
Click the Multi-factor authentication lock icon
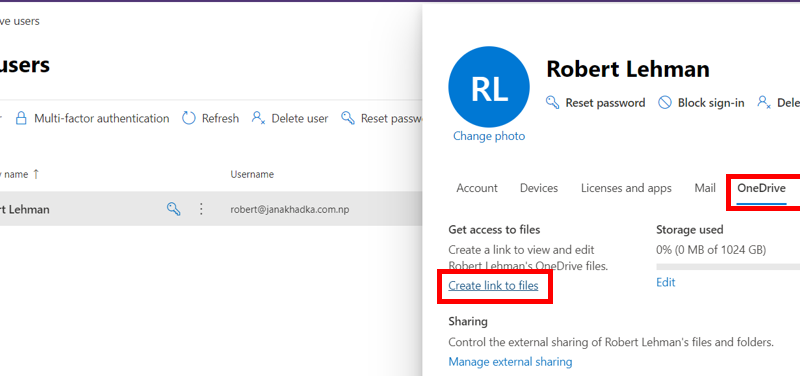coord(21,118)
